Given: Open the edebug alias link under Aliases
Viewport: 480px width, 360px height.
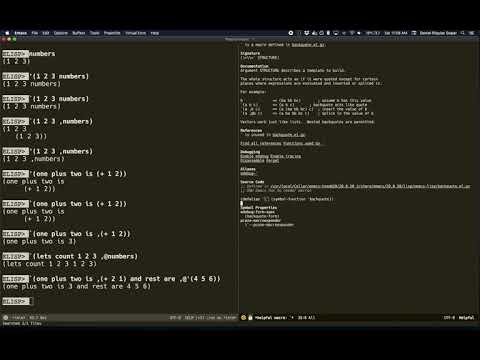Looking at the screenshot, I should [x=247, y=174].
